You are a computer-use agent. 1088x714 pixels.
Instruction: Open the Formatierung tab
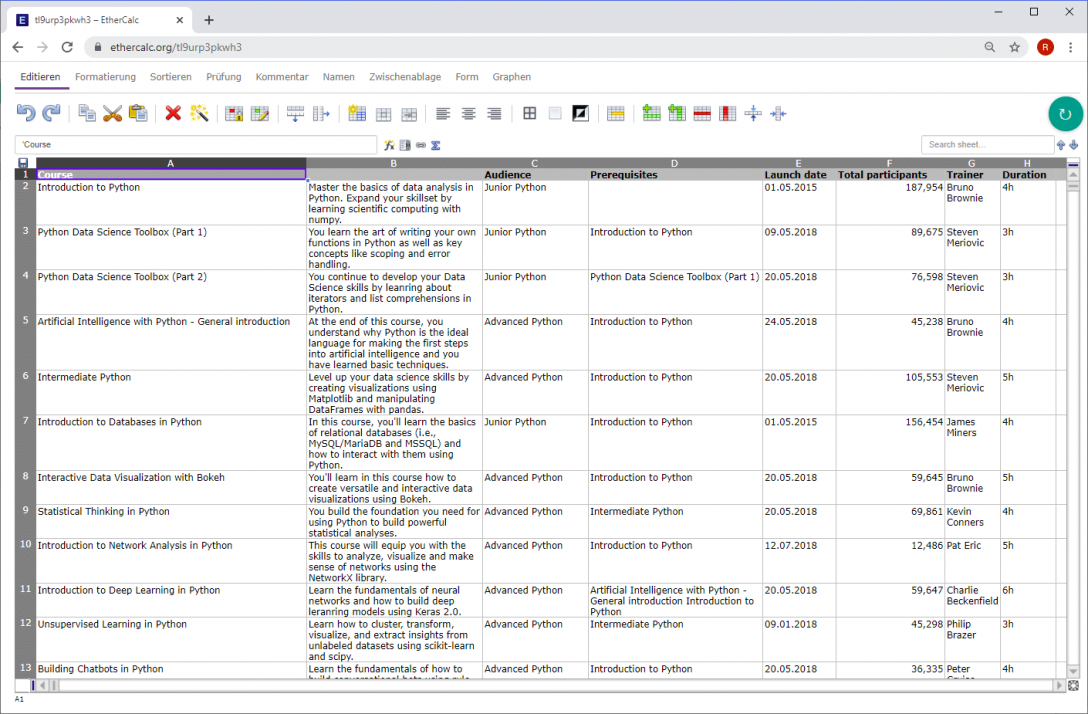105,77
